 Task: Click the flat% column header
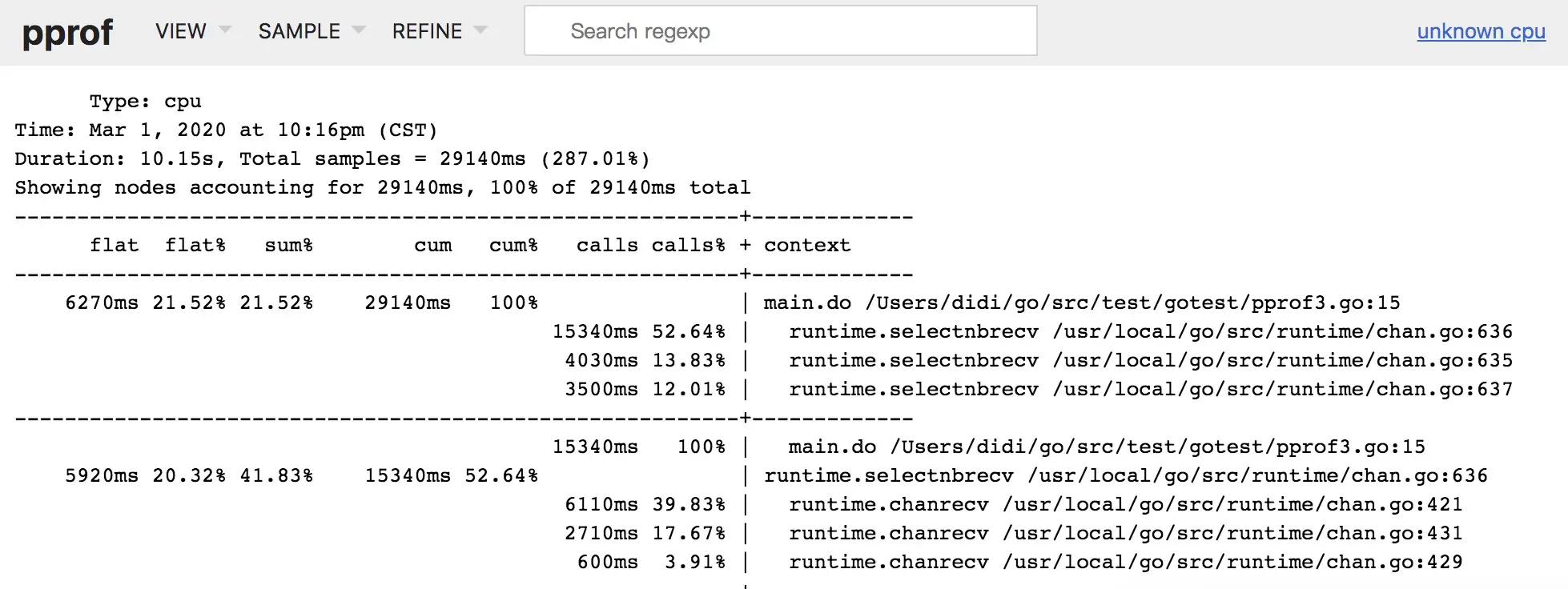click(x=195, y=246)
